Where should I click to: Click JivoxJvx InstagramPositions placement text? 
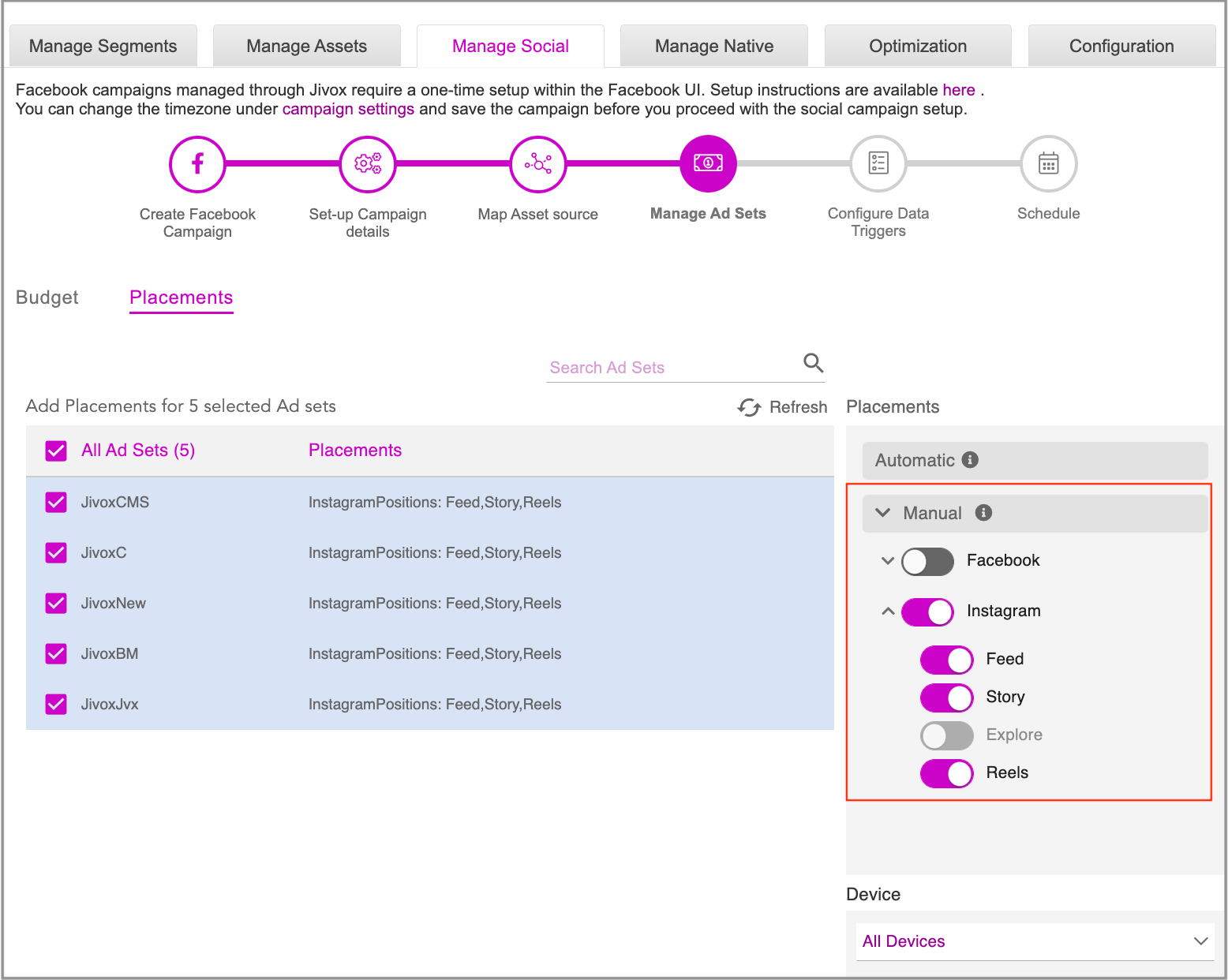pyautogui.click(x=435, y=705)
